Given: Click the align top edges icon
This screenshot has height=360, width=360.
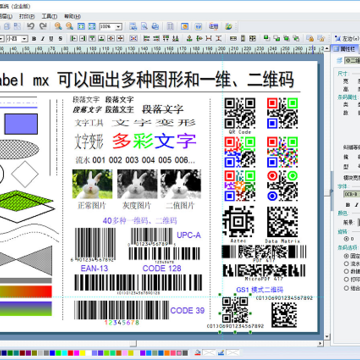Looking at the screenshot, I should click(93, 39).
